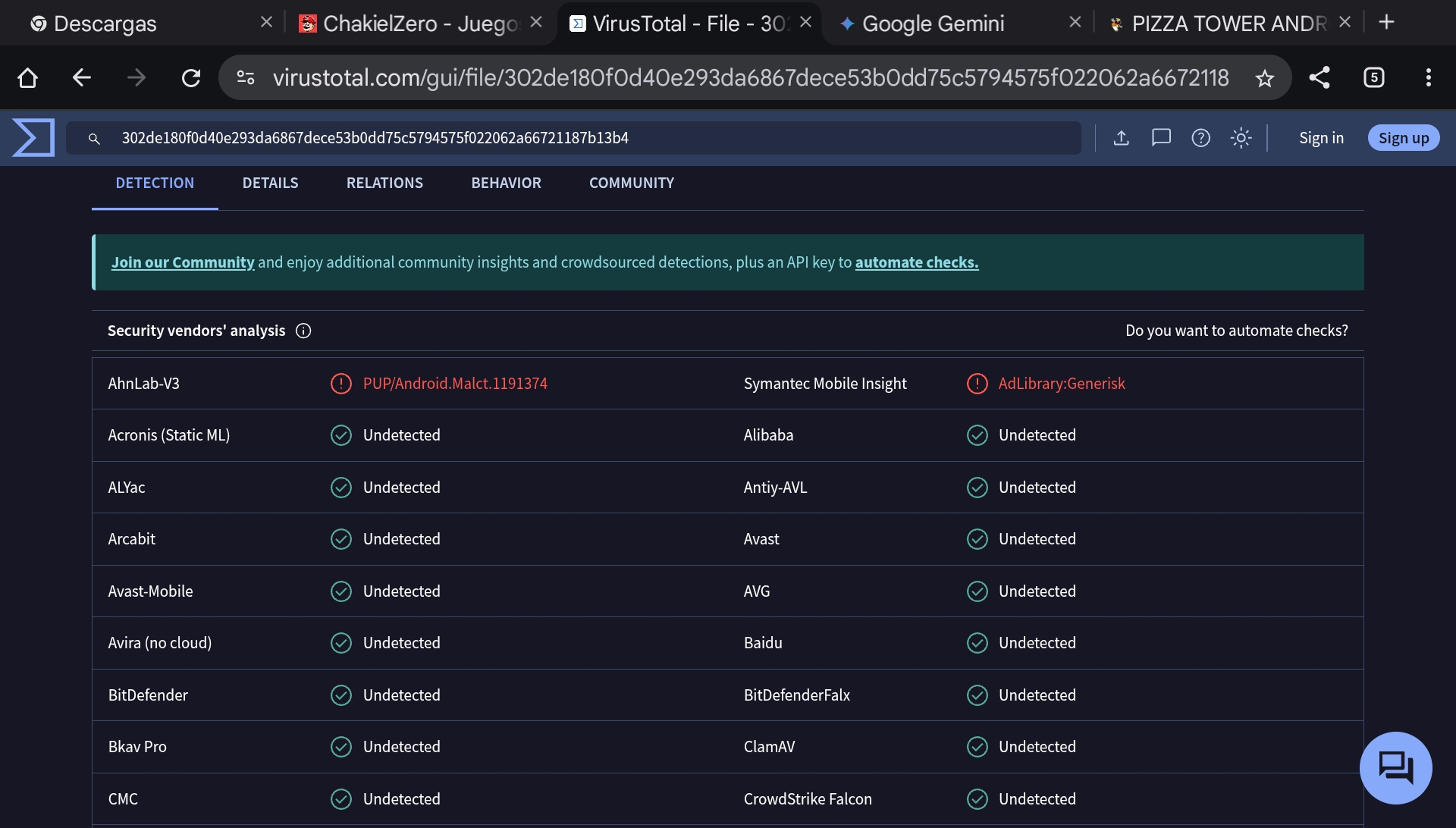Click the search magnifier icon
The width and height of the screenshot is (1456, 828).
point(94,139)
